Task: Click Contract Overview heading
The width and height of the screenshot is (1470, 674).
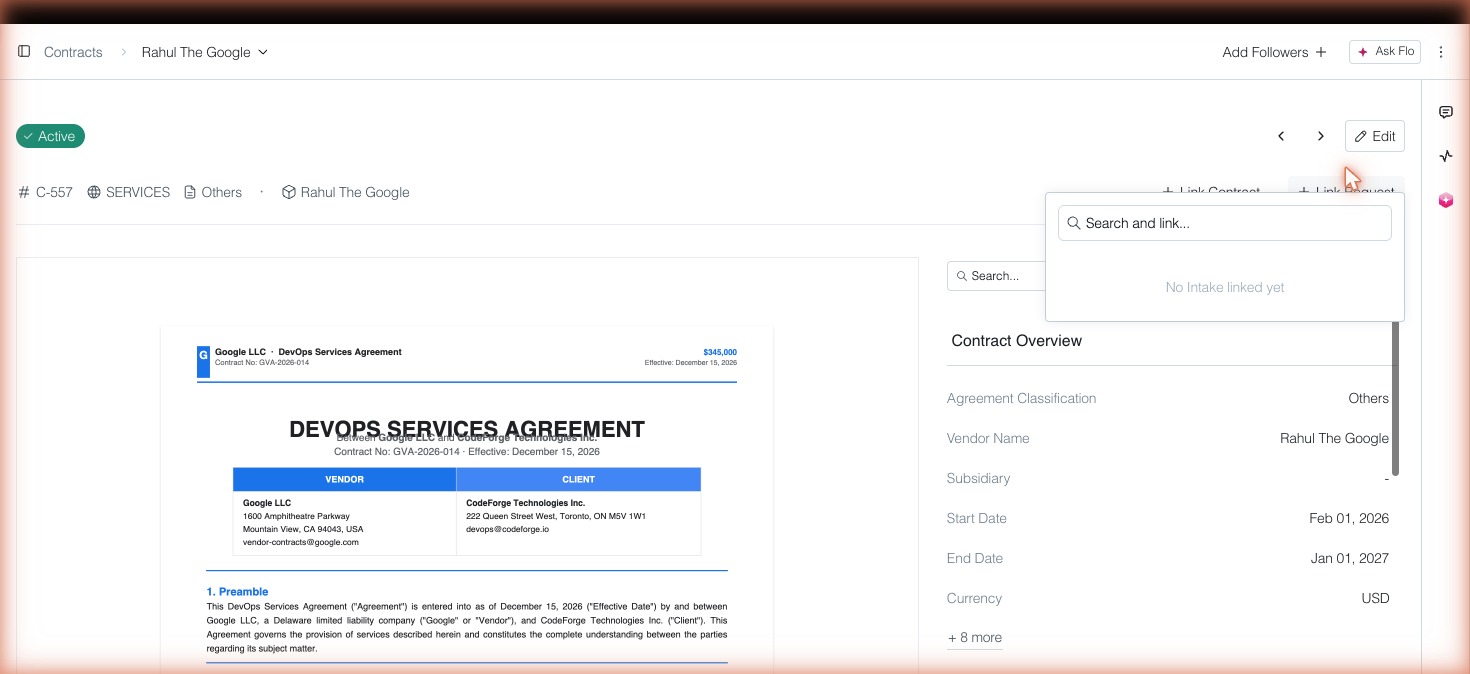Action: (1017, 341)
